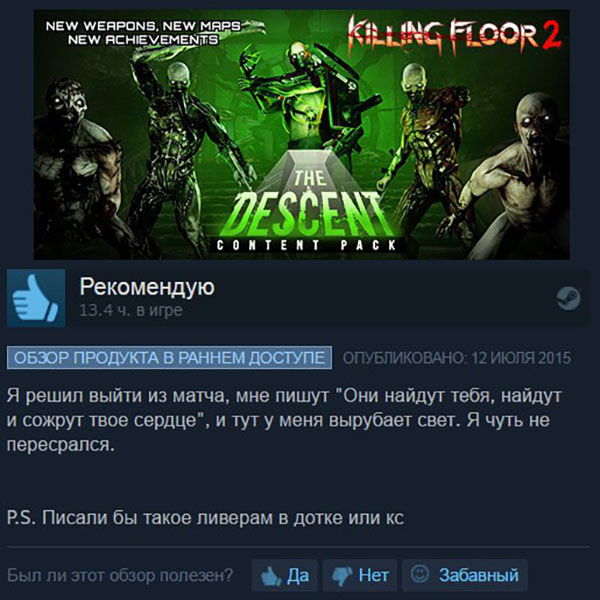Click the New Weapons, New Maps banner text

pyautogui.click(x=143, y=33)
